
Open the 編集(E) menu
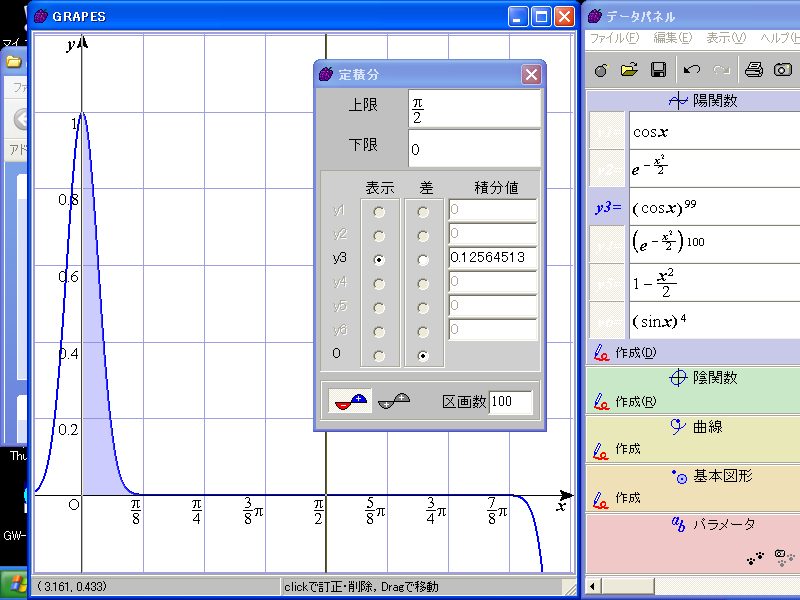pyautogui.click(x=672, y=38)
